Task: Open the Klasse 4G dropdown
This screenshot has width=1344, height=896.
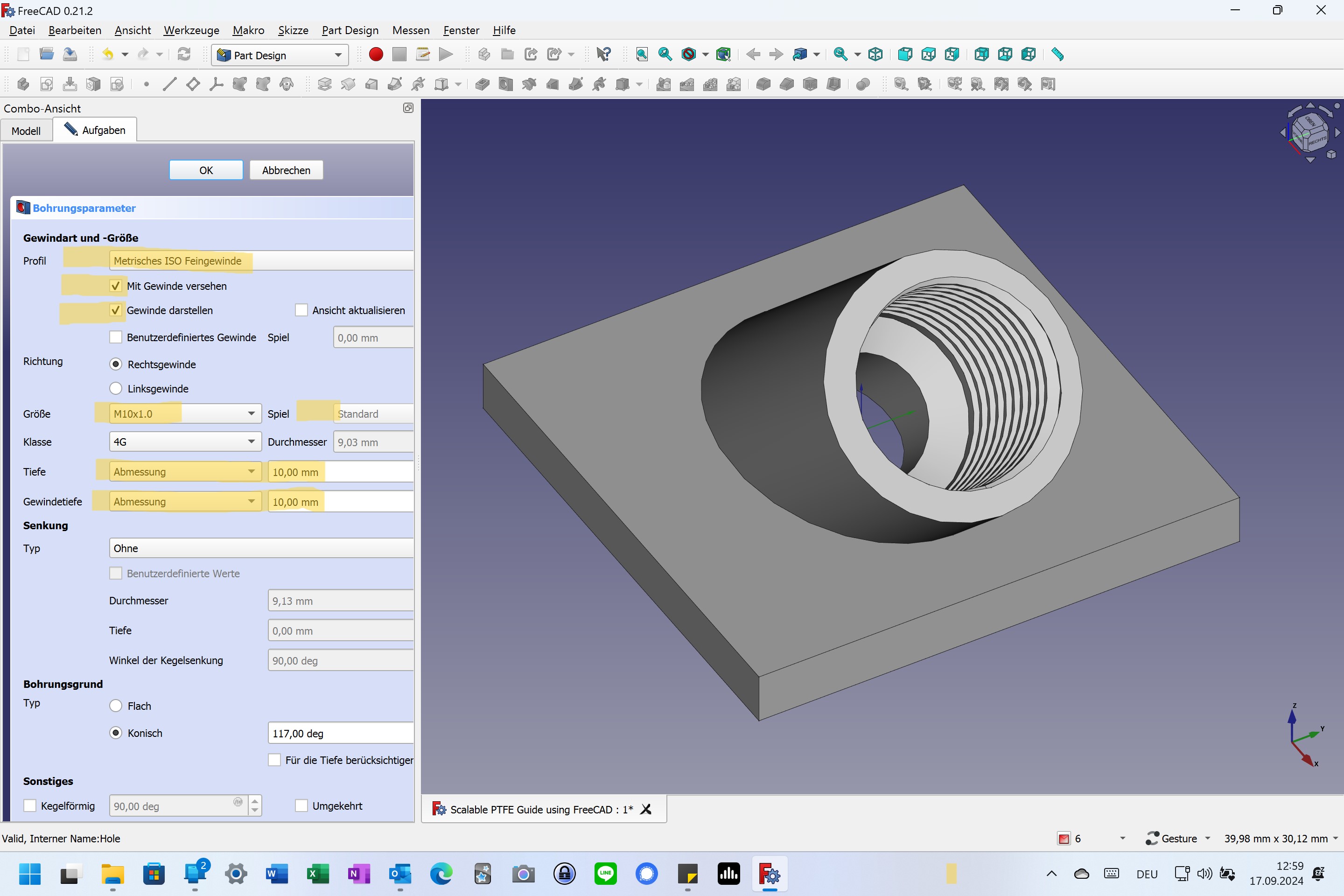Action: coord(185,442)
